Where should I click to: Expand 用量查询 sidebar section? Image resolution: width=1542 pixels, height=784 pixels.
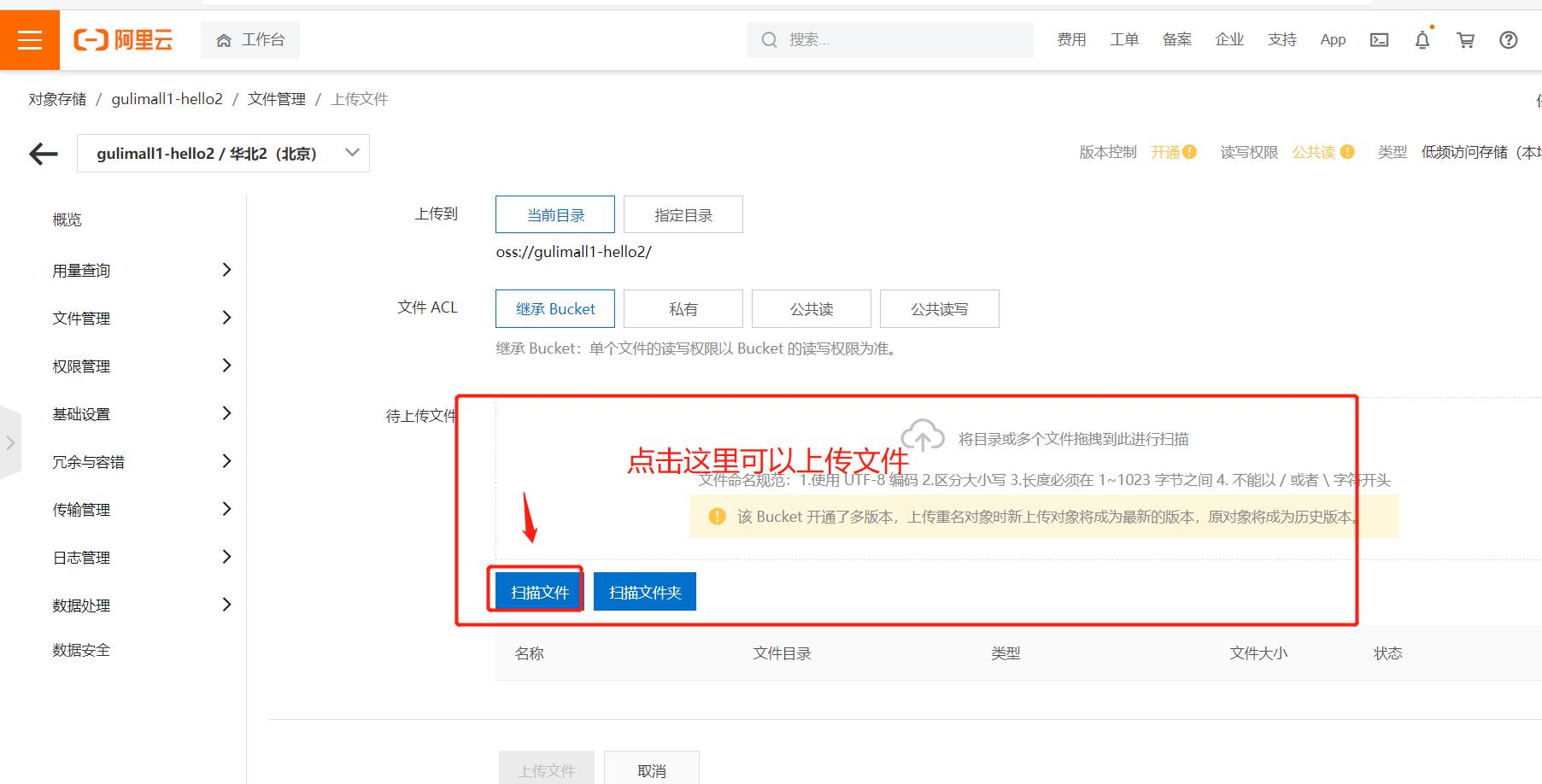point(143,271)
